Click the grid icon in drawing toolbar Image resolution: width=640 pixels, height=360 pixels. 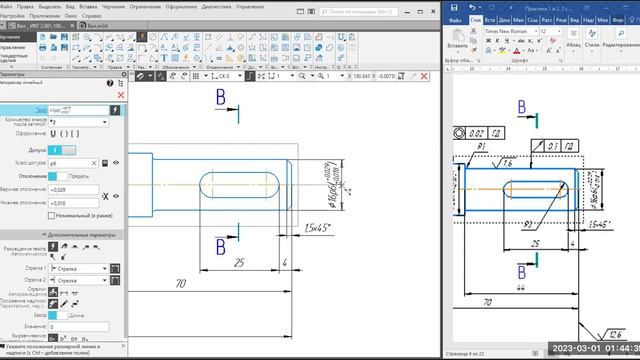pyautogui.click(x=196, y=76)
